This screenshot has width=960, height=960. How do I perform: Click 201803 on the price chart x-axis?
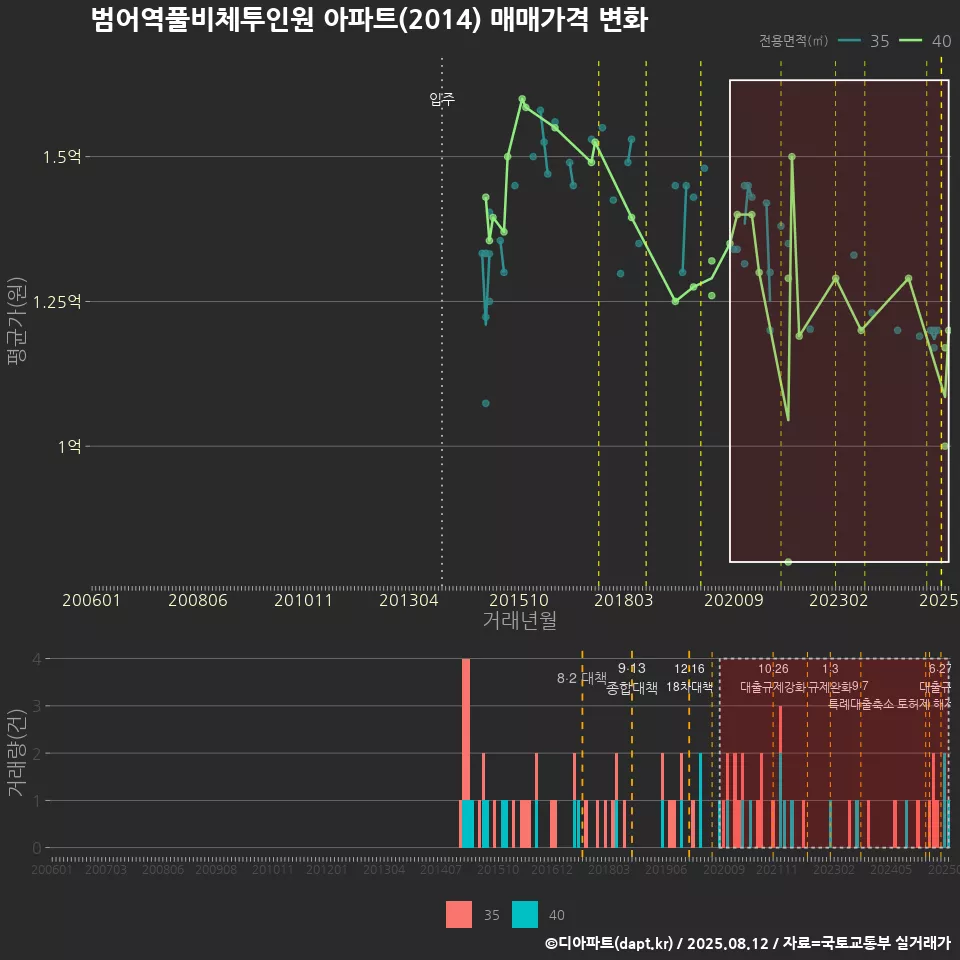[x=624, y=600]
